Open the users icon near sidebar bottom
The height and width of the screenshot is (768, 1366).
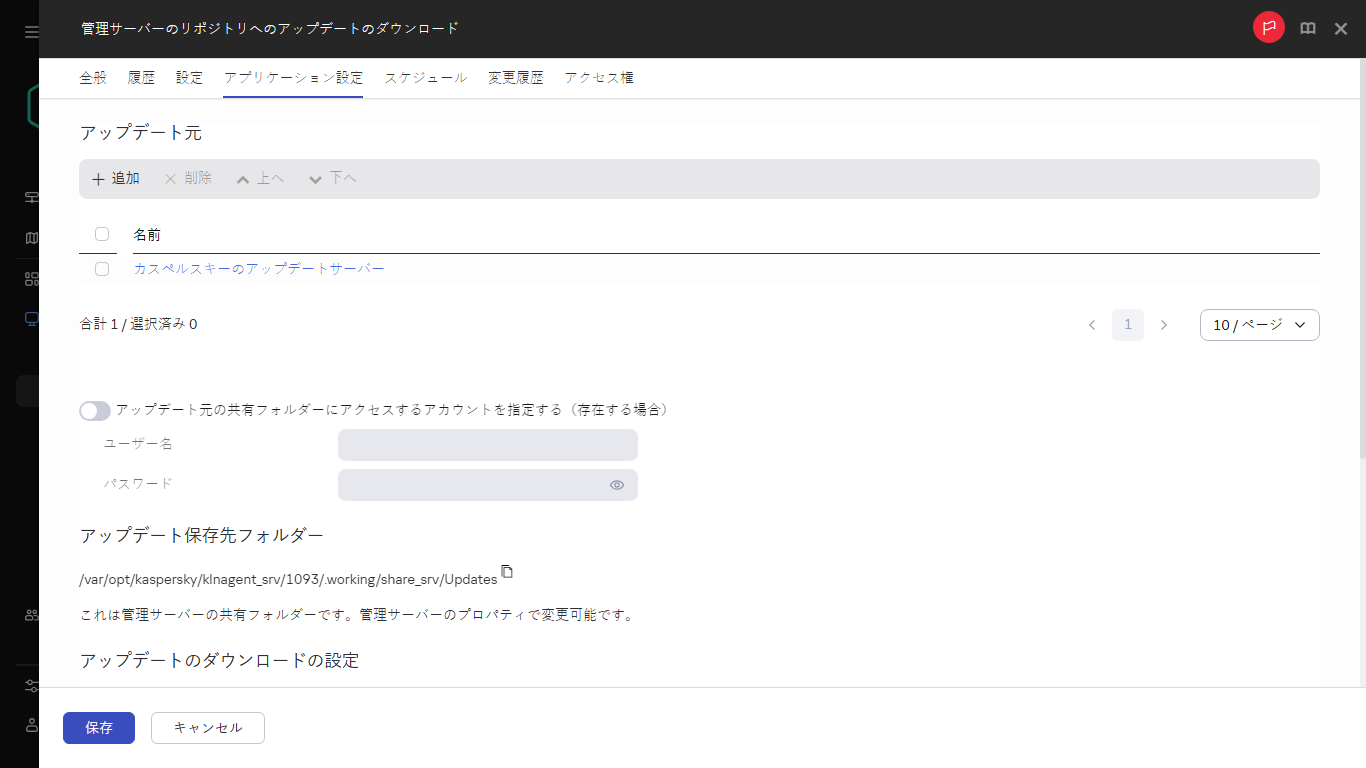click(30, 614)
